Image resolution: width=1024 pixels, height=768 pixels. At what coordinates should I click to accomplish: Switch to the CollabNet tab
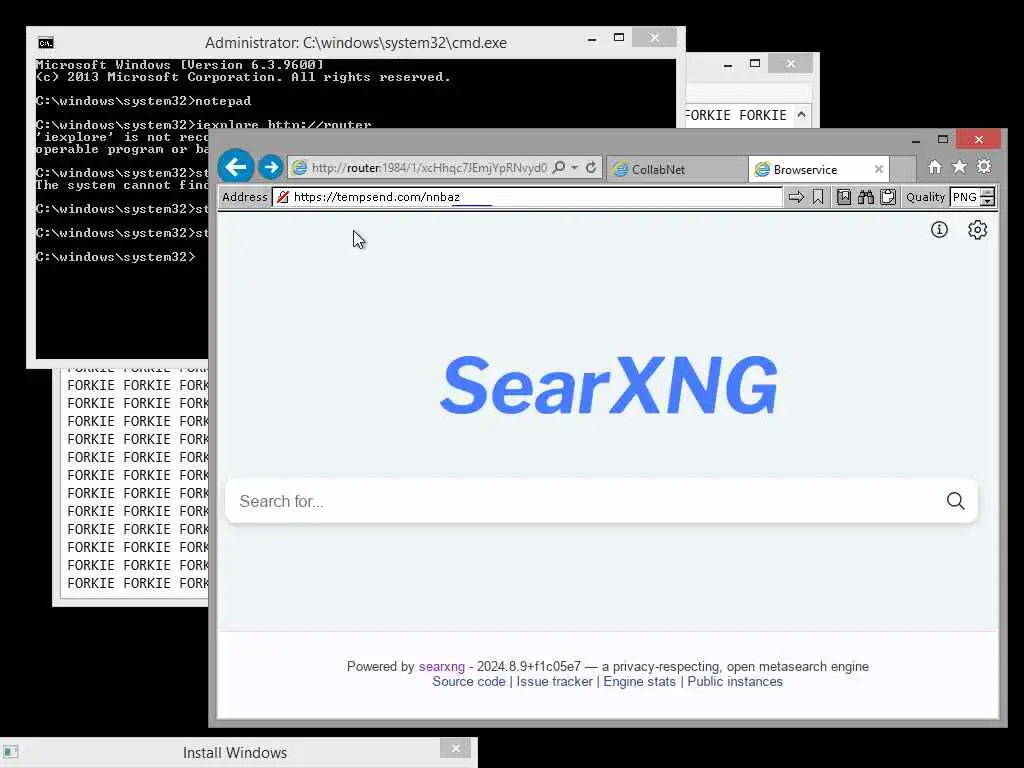click(x=677, y=169)
